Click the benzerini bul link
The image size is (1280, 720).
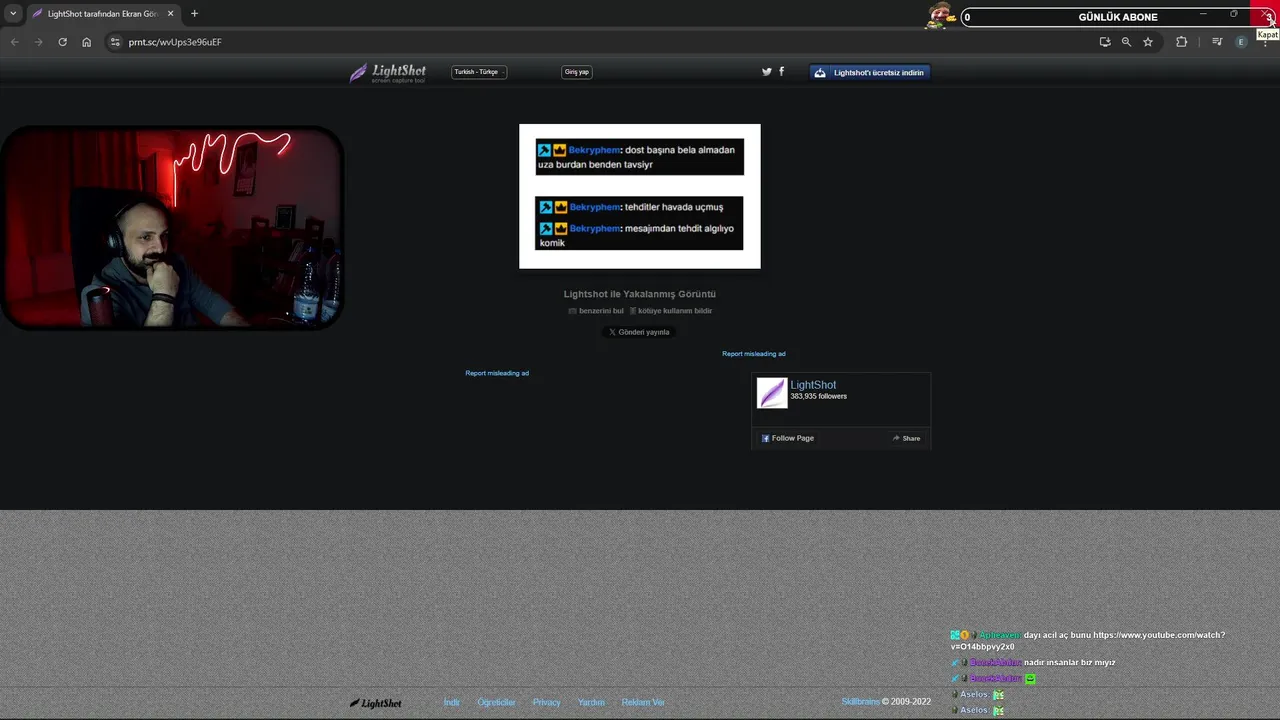click(596, 311)
